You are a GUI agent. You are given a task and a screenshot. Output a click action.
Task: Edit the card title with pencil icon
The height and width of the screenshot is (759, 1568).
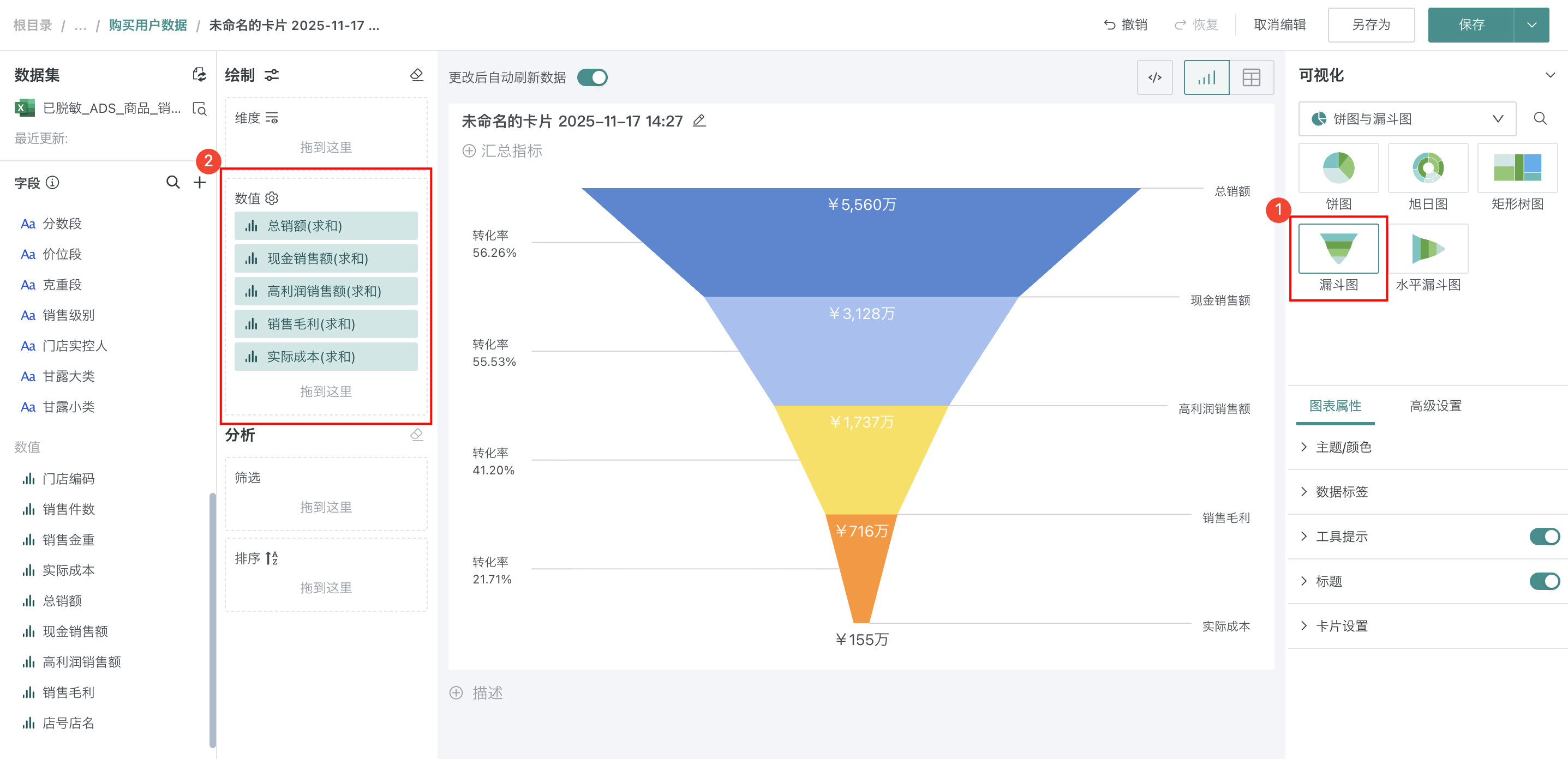(699, 121)
